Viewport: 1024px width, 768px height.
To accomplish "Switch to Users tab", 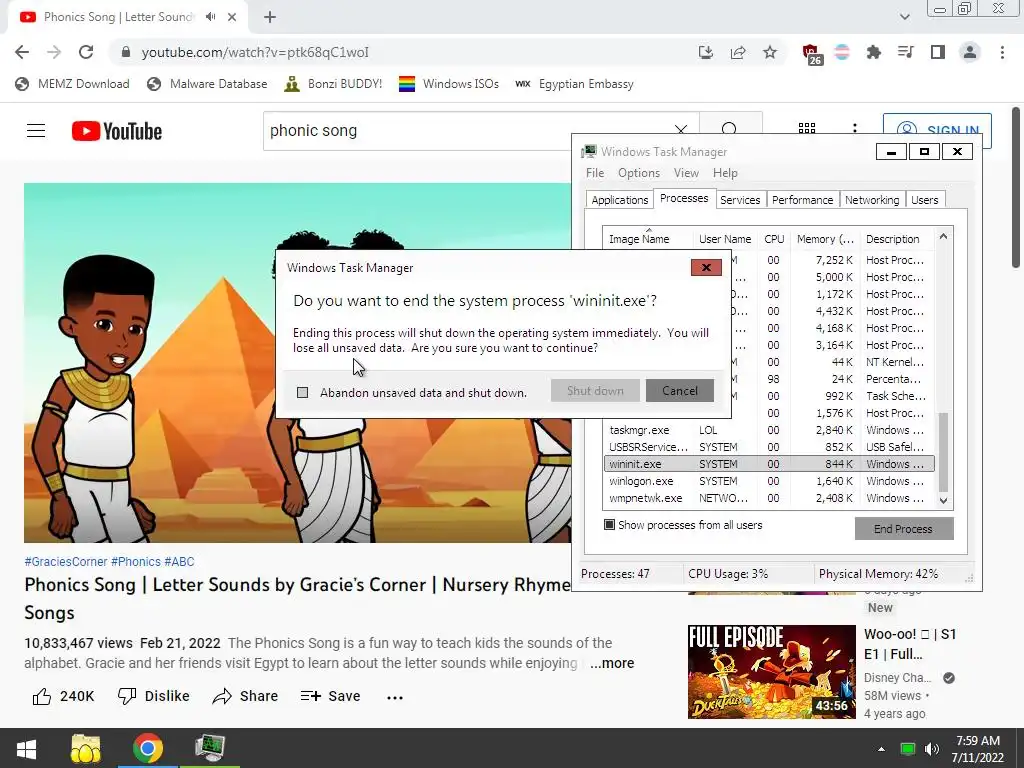I will [925, 200].
